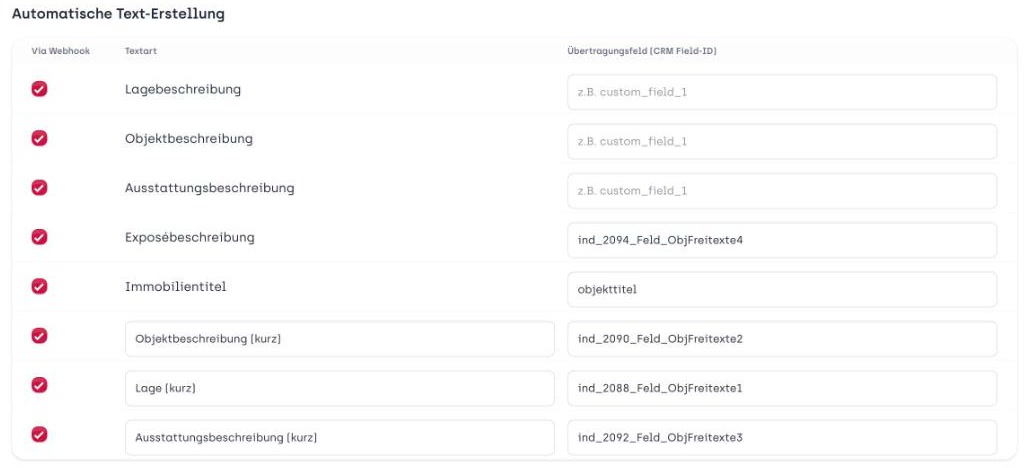Click the Automatische Text-Erstellung heading
This screenshot has width=1030, height=468.
coord(118,14)
